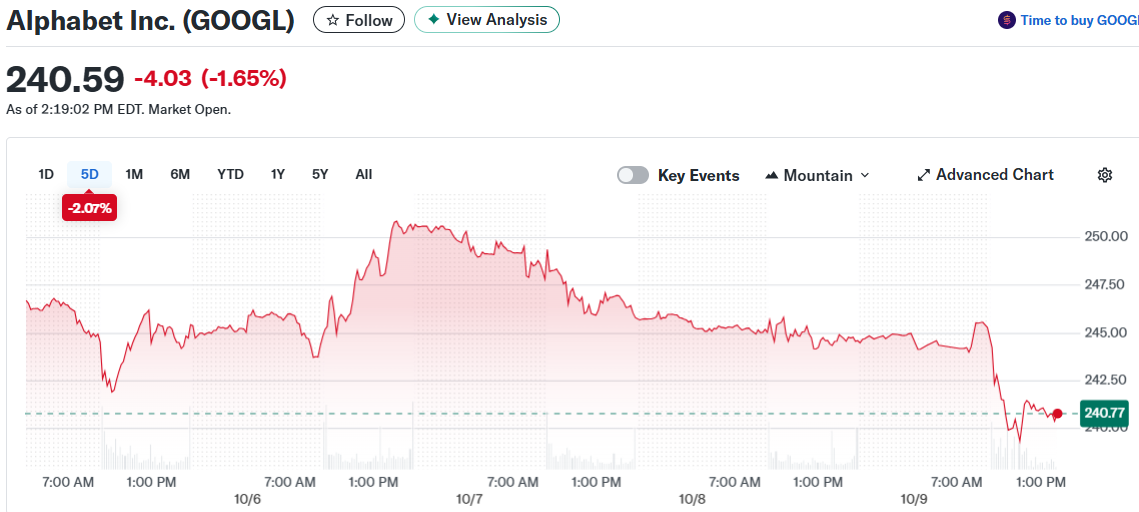Viewport: 1139px width, 512px height.
Task: Select the 5D time range tab
Action: 90,174
